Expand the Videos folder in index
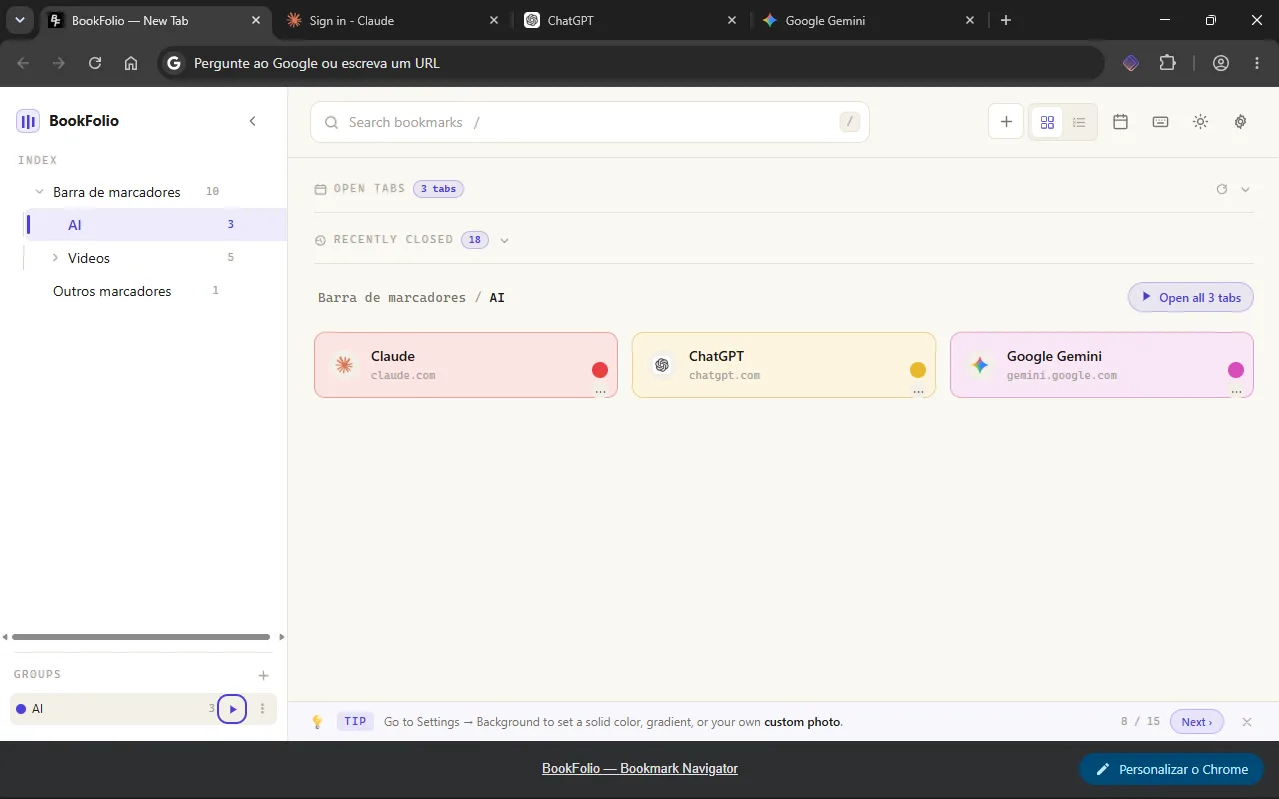 click(55, 258)
